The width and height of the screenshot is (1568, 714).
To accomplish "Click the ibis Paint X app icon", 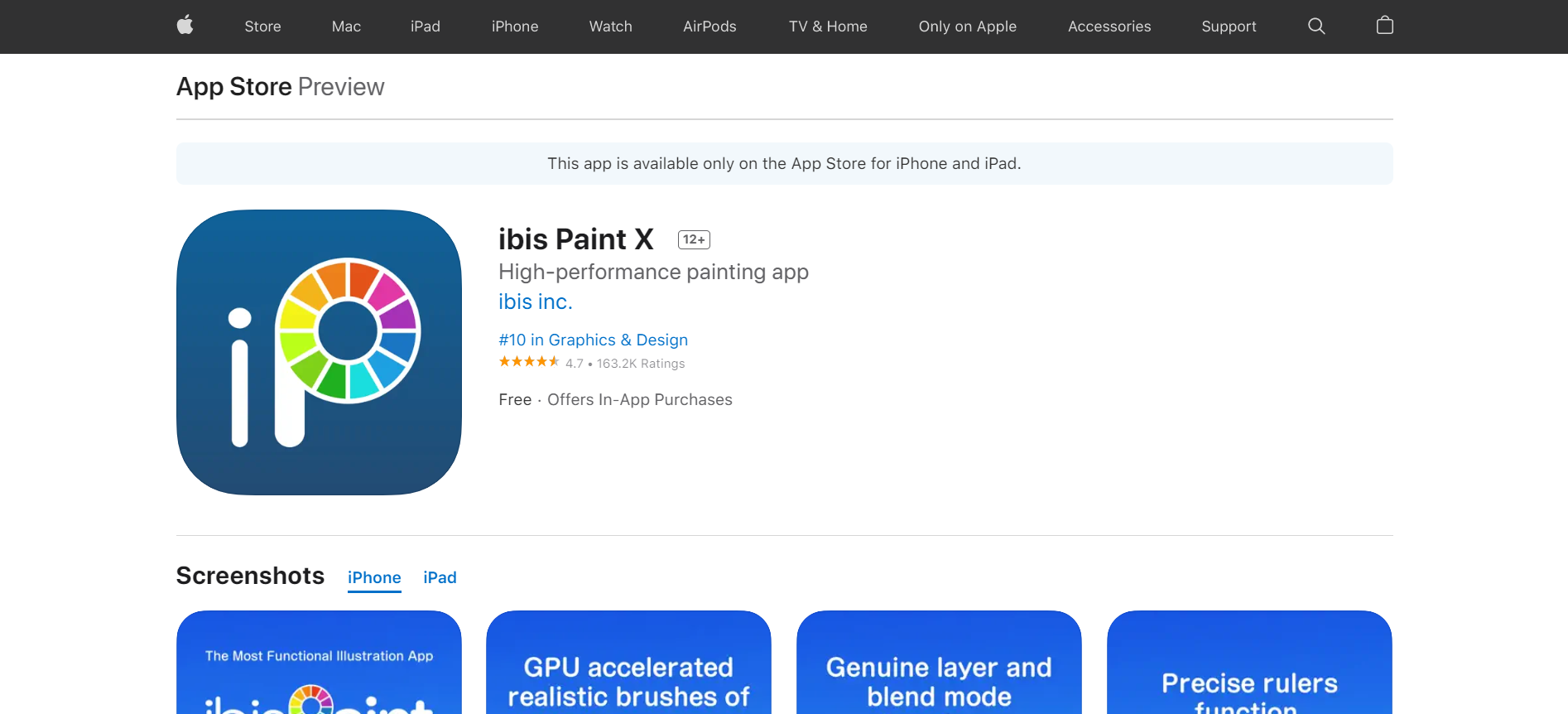I will point(319,352).
